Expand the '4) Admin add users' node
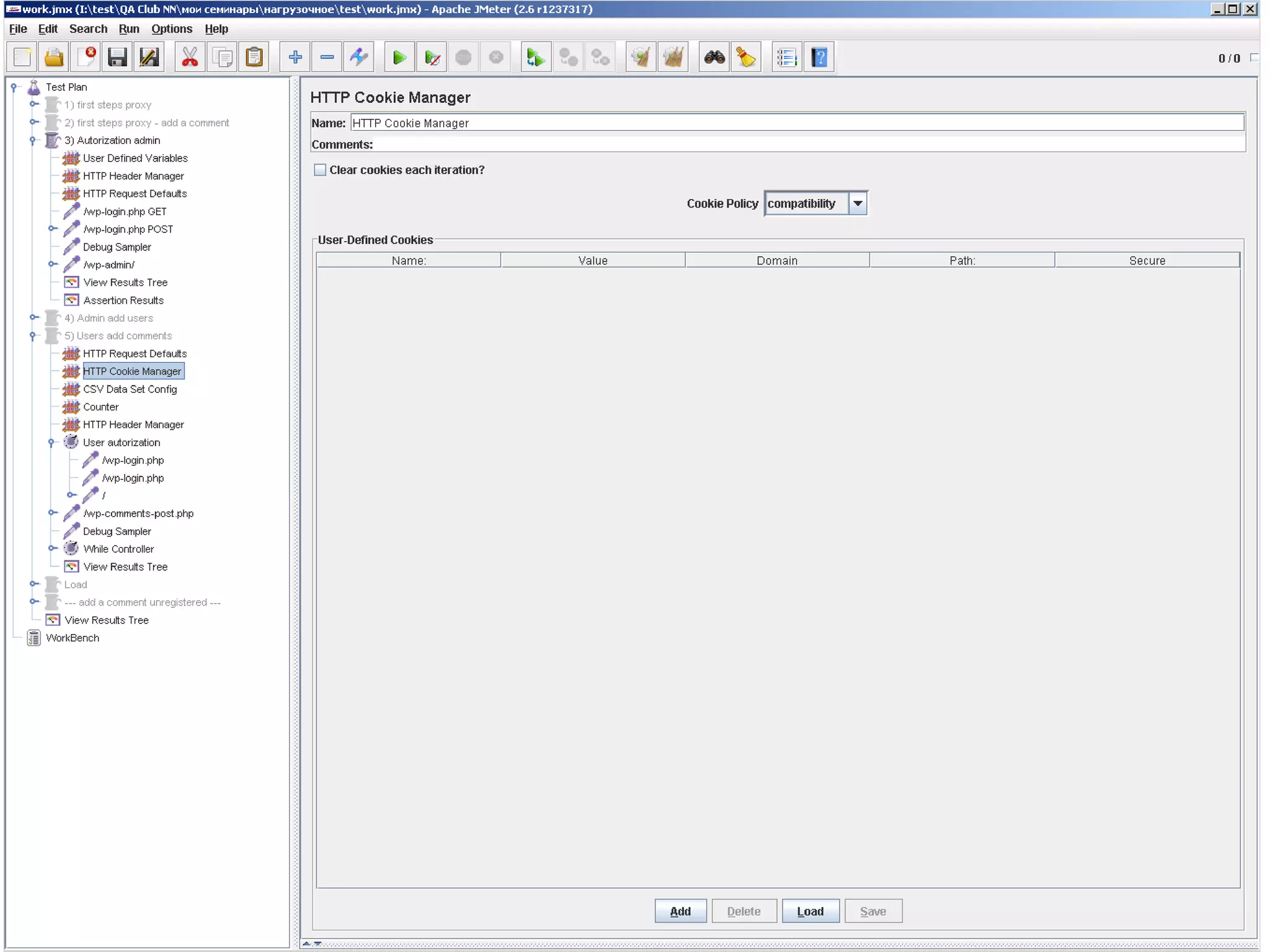 click(x=34, y=317)
